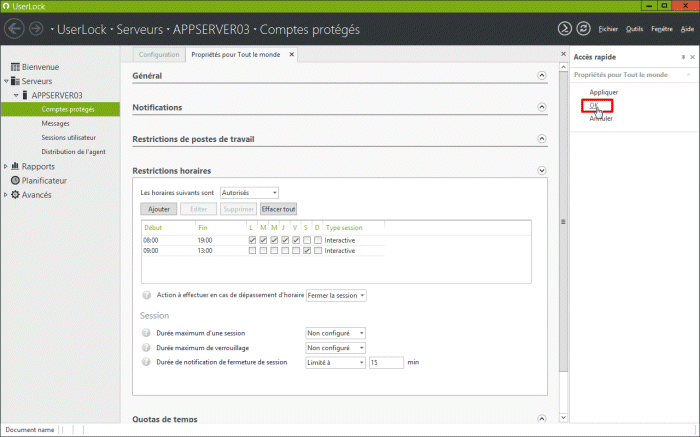Viewport: 700px width, 437px height.
Task: Close the Accès rapide panel
Action: [x=692, y=57]
